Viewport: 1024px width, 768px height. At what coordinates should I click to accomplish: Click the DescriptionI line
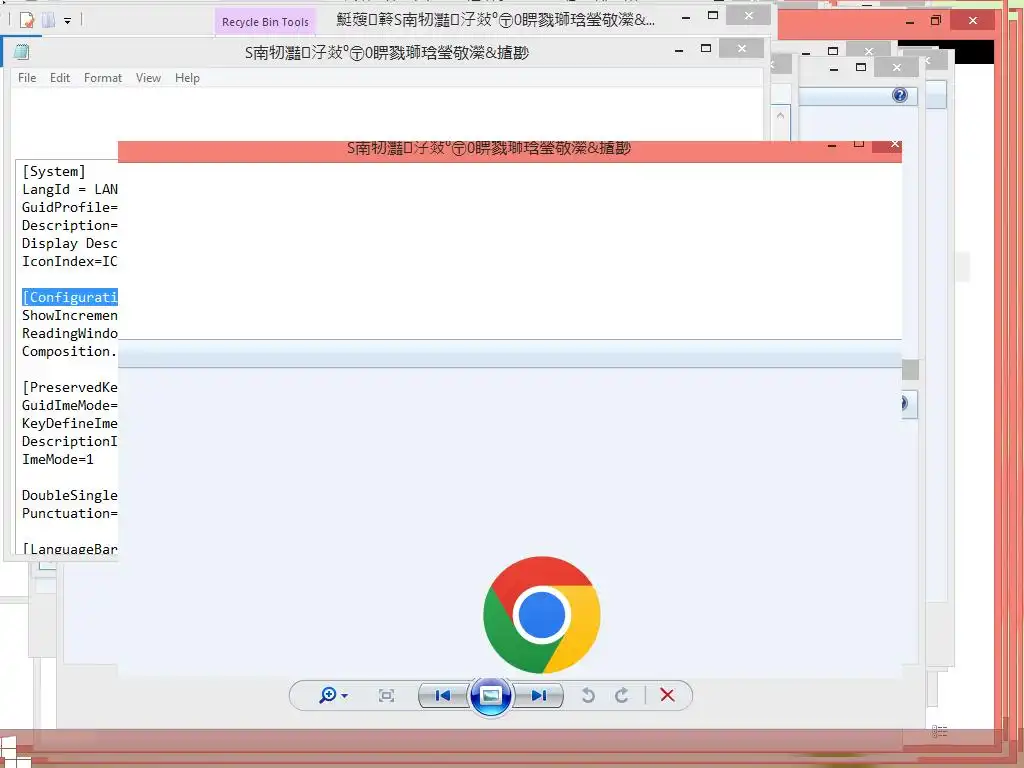point(70,441)
